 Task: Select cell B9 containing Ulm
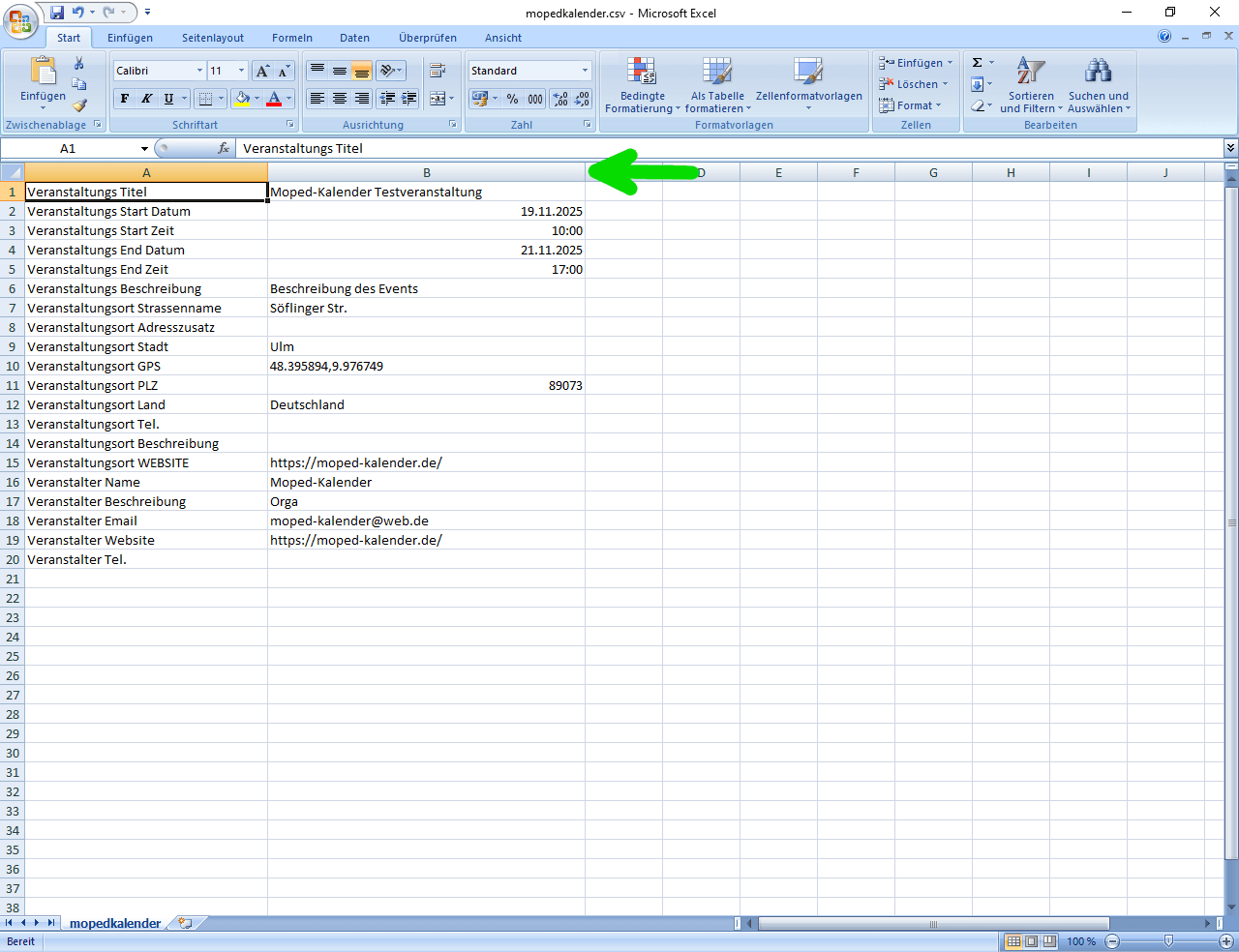pos(426,346)
